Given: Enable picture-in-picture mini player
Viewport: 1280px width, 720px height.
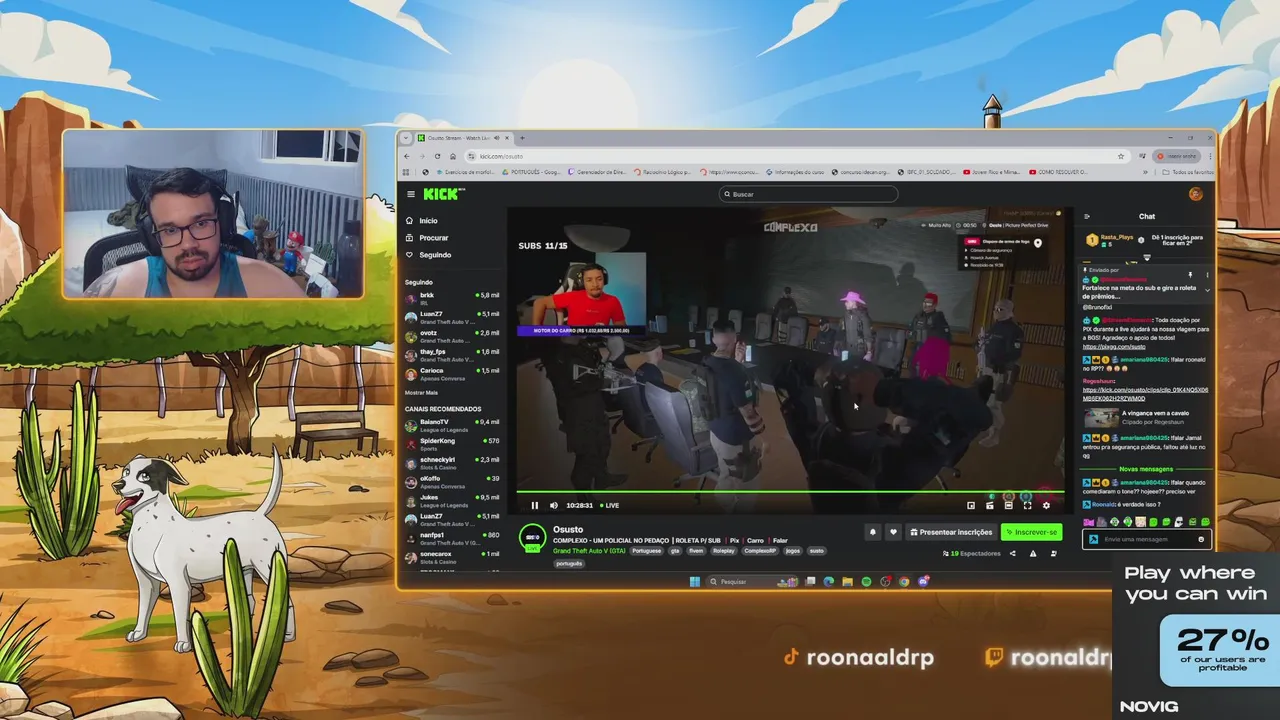Looking at the screenshot, I should point(970,505).
